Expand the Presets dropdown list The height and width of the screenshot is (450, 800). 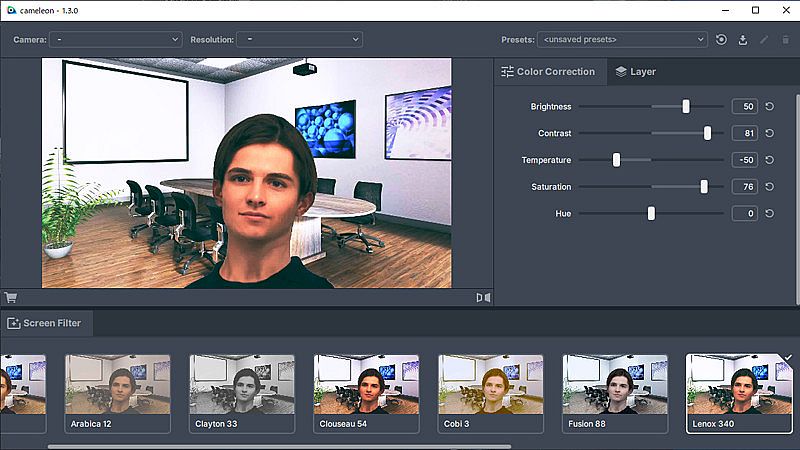point(622,40)
